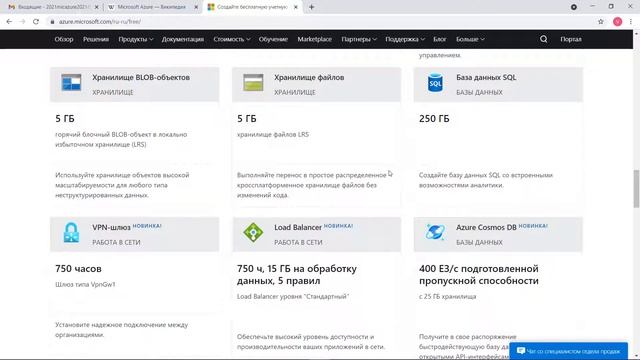Viewport: 640px width, 360px height.
Task: Click the Load Balancer card title
Action: (298, 227)
